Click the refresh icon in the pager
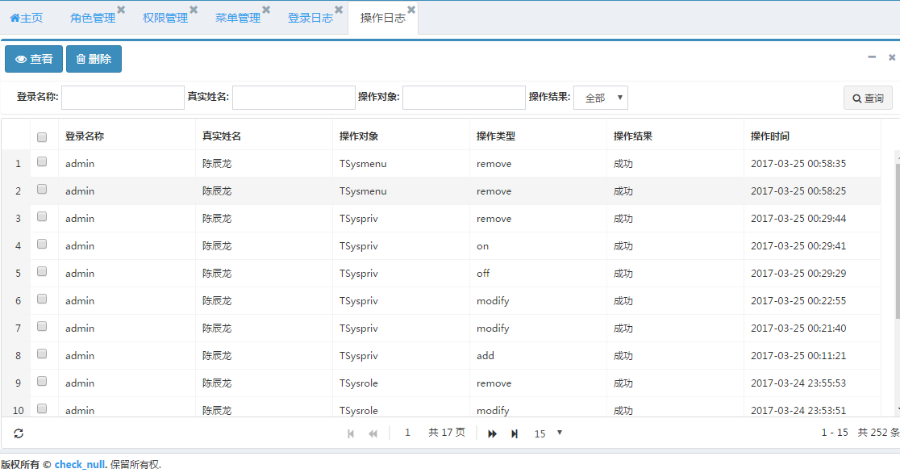Image resolution: width=900 pixels, height=473 pixels. [18, 433]
